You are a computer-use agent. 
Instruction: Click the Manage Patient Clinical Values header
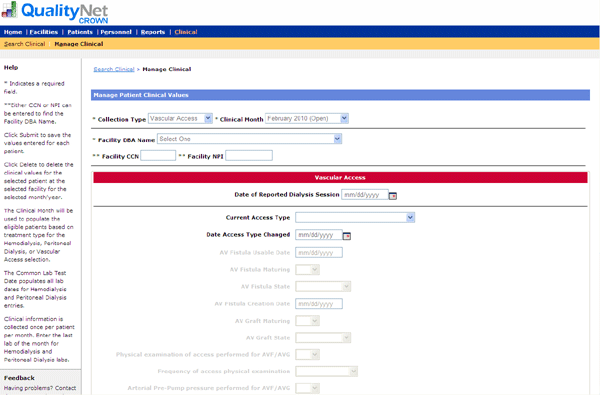point(340,95)
